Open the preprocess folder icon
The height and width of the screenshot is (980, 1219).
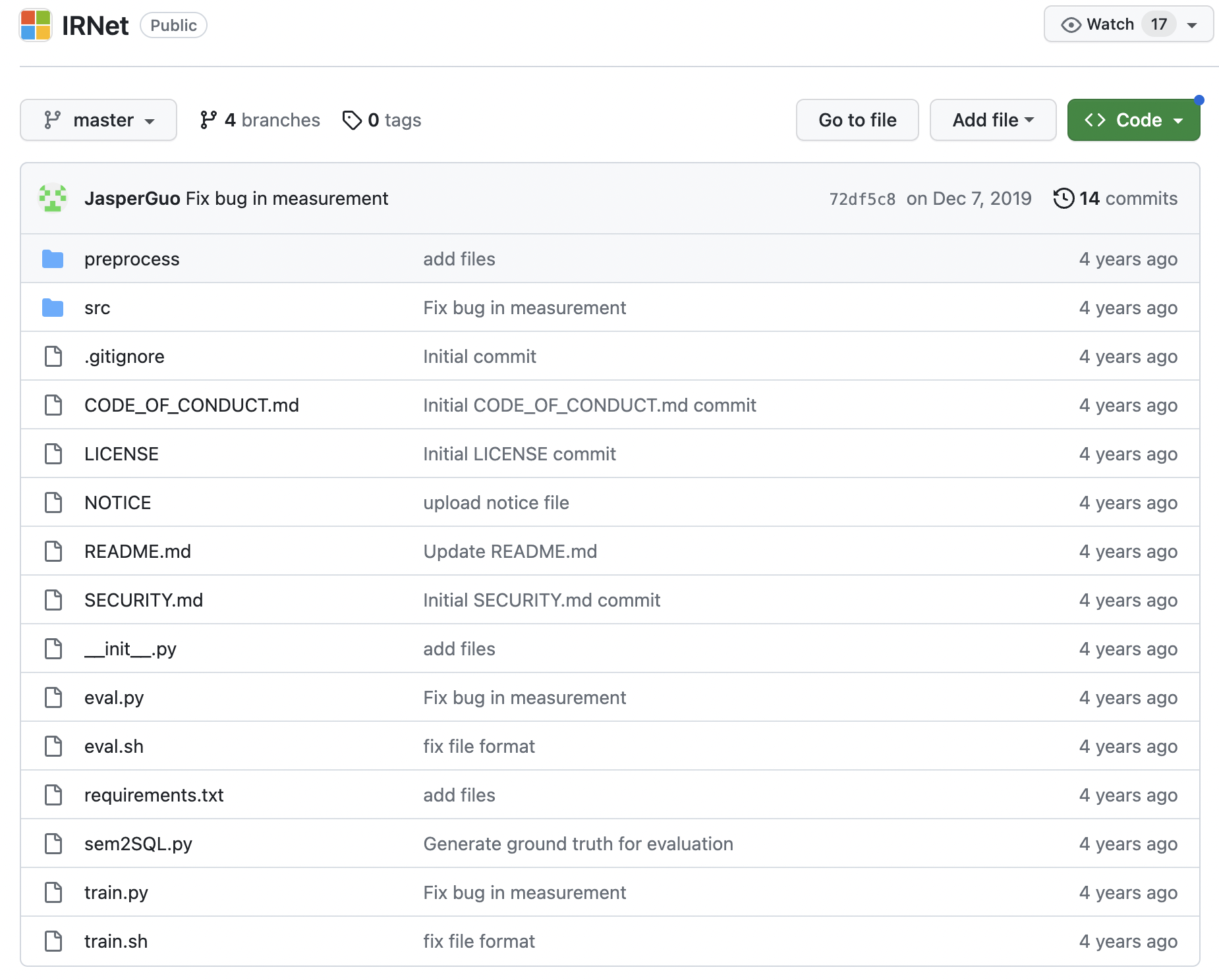click(x=53, y=259)
